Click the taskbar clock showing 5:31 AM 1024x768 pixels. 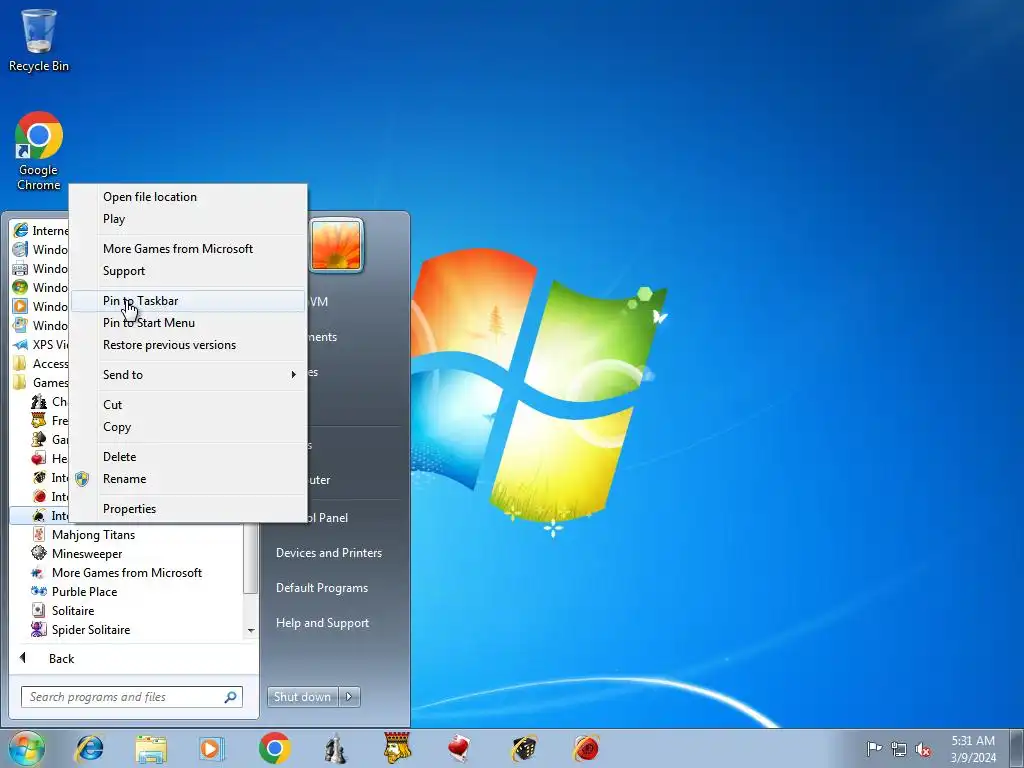coord(973,749)
